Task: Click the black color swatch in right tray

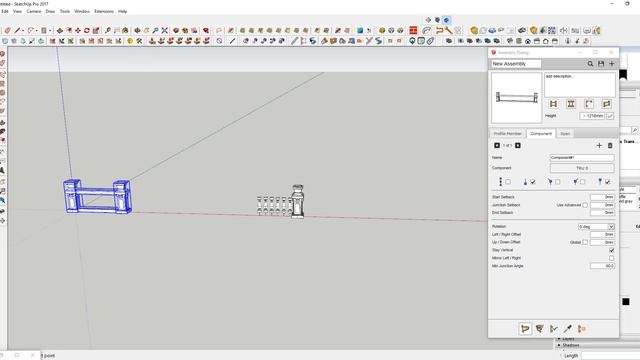Action: pos(626,302)
